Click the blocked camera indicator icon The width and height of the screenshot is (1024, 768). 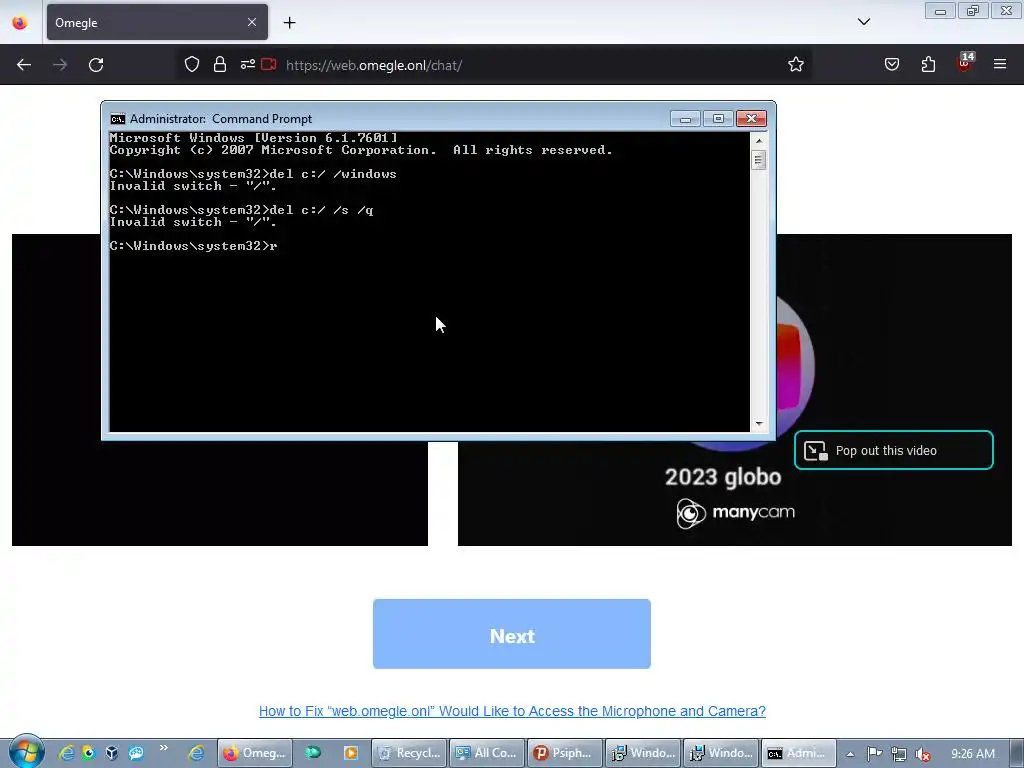point(268,64)
